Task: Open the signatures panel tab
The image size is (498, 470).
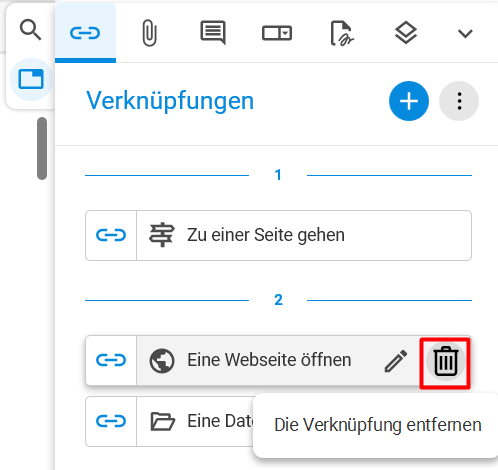Action: pyautogui.click(x=342, y=33)
